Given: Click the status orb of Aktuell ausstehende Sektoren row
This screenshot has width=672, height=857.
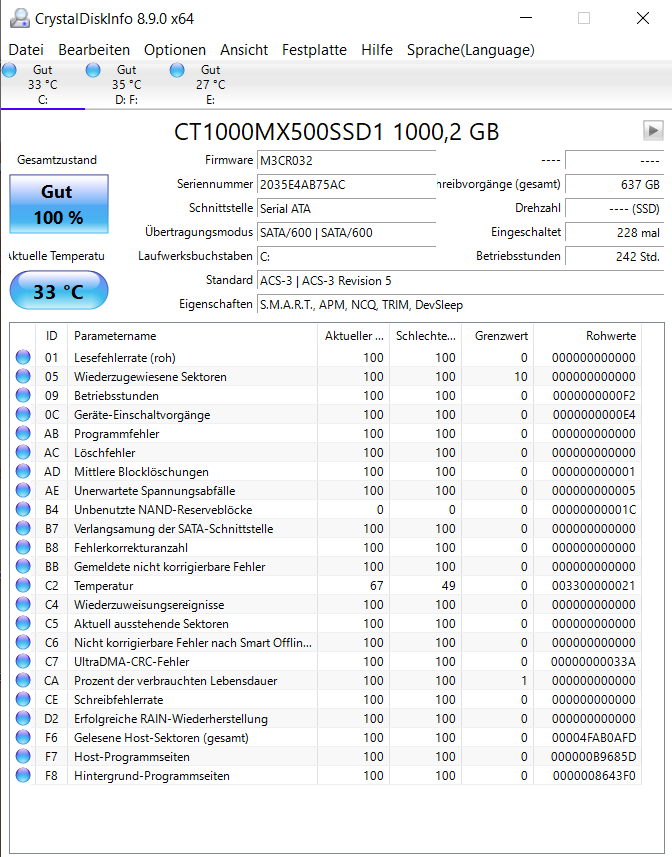Looking at the screenshot, I should pos(23,623).
